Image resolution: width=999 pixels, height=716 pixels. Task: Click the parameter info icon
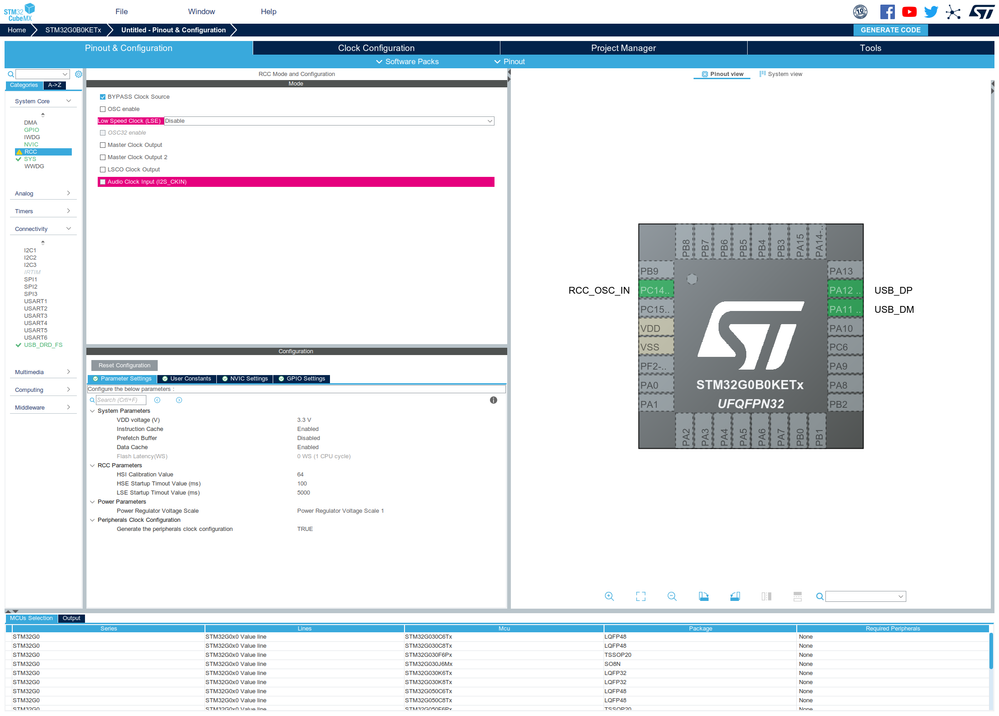(493, 400)
